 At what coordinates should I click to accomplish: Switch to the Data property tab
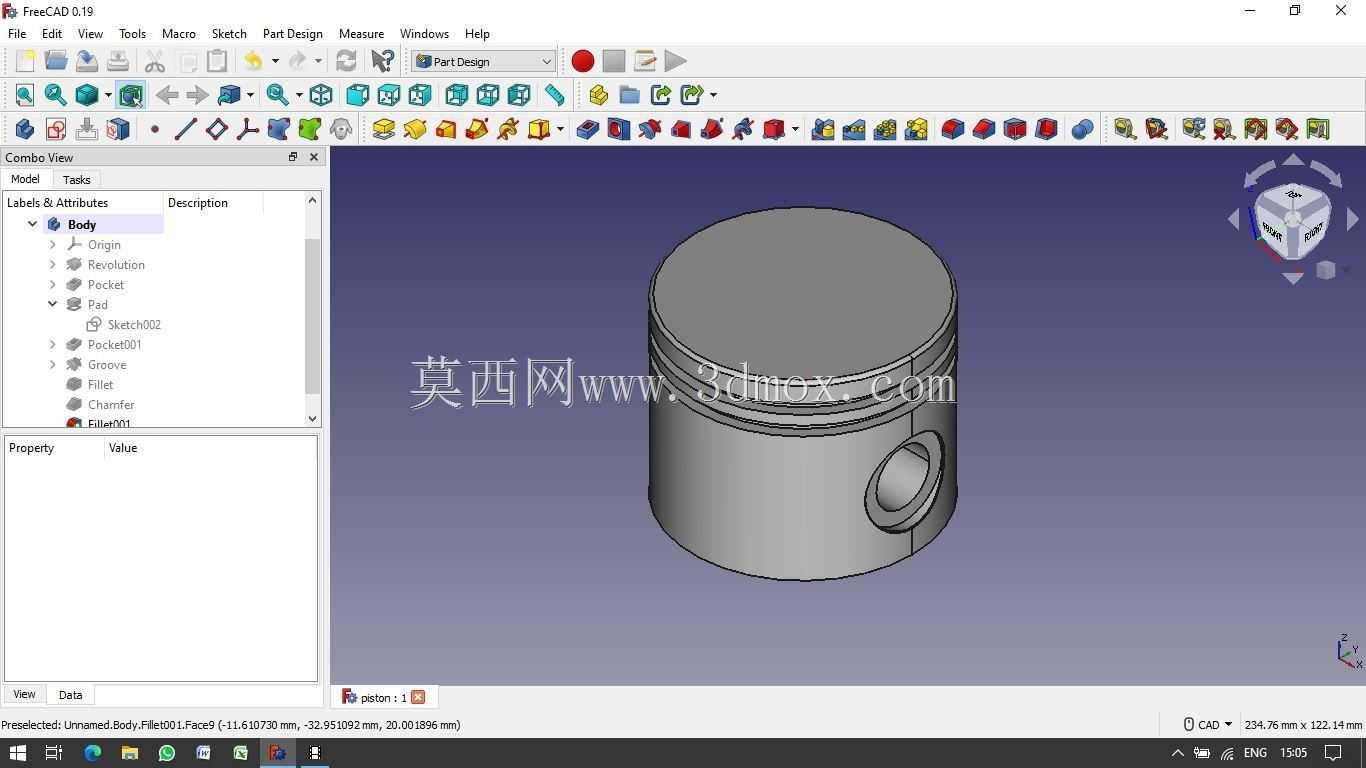pos(70,694)
